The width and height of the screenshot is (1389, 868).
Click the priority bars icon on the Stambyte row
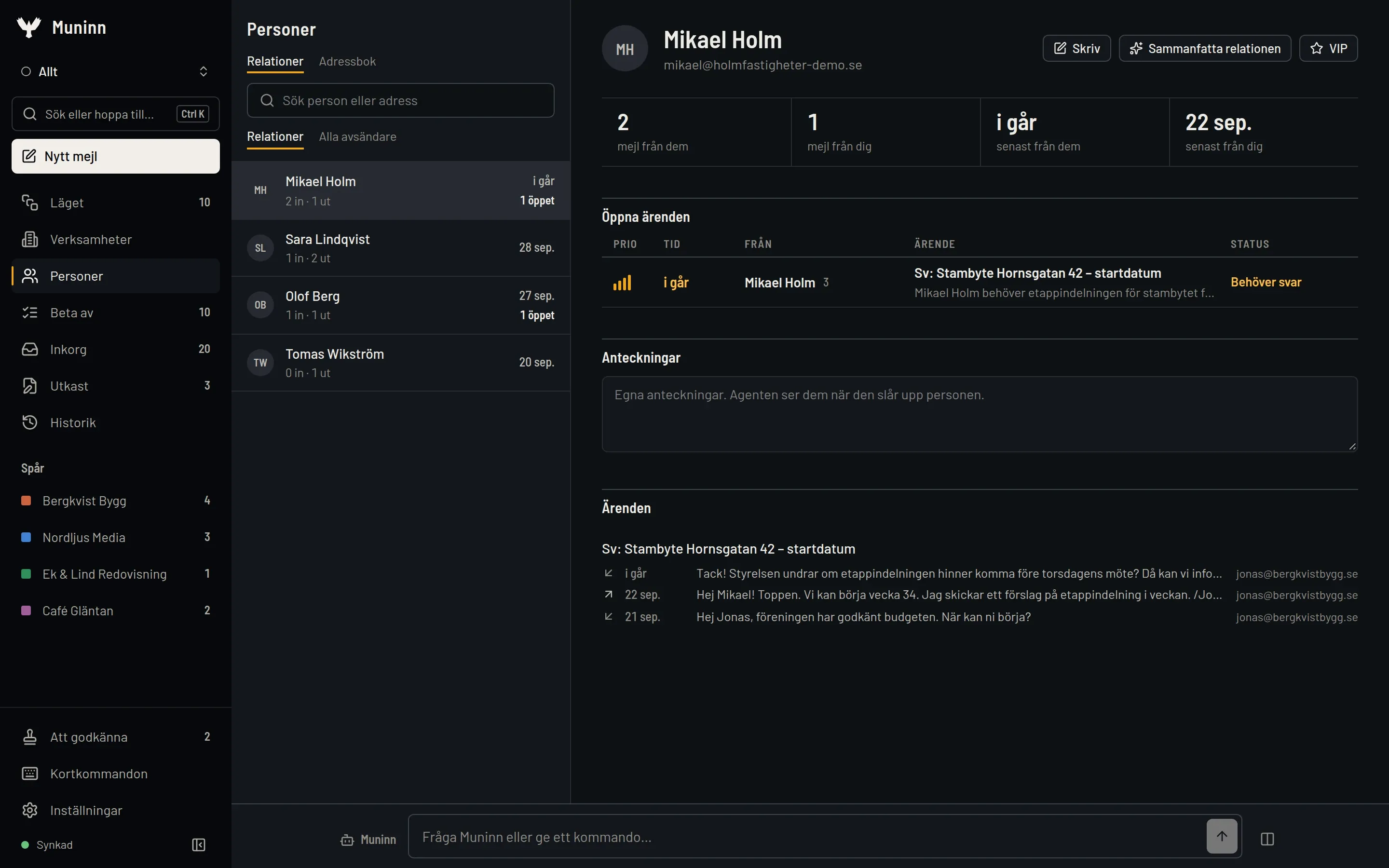[622, 283]
